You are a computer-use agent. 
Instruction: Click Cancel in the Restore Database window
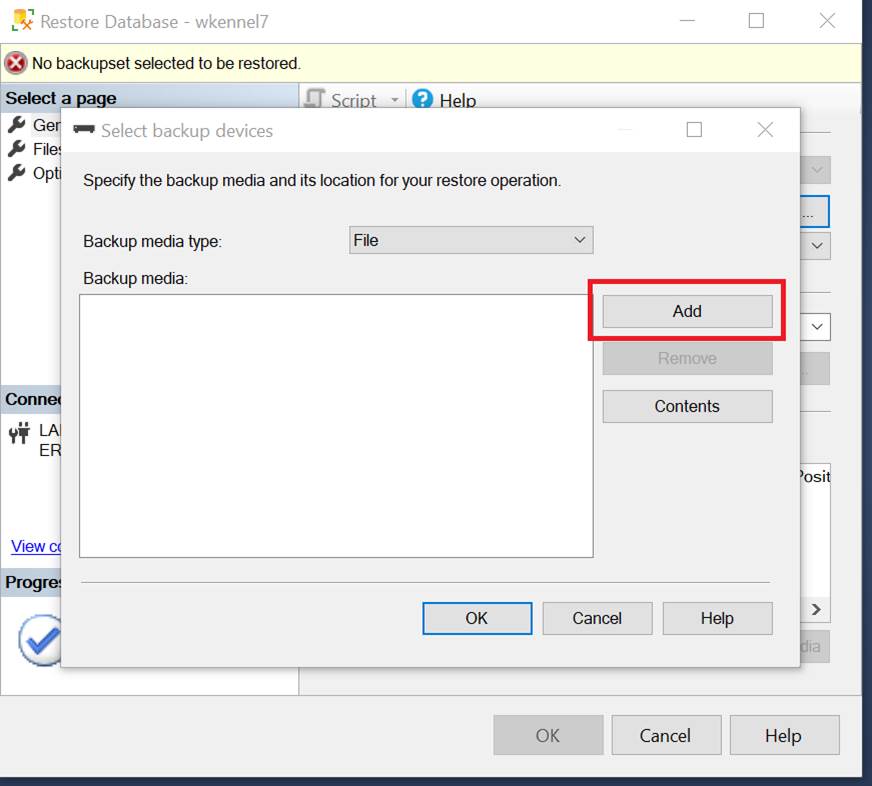665,735
